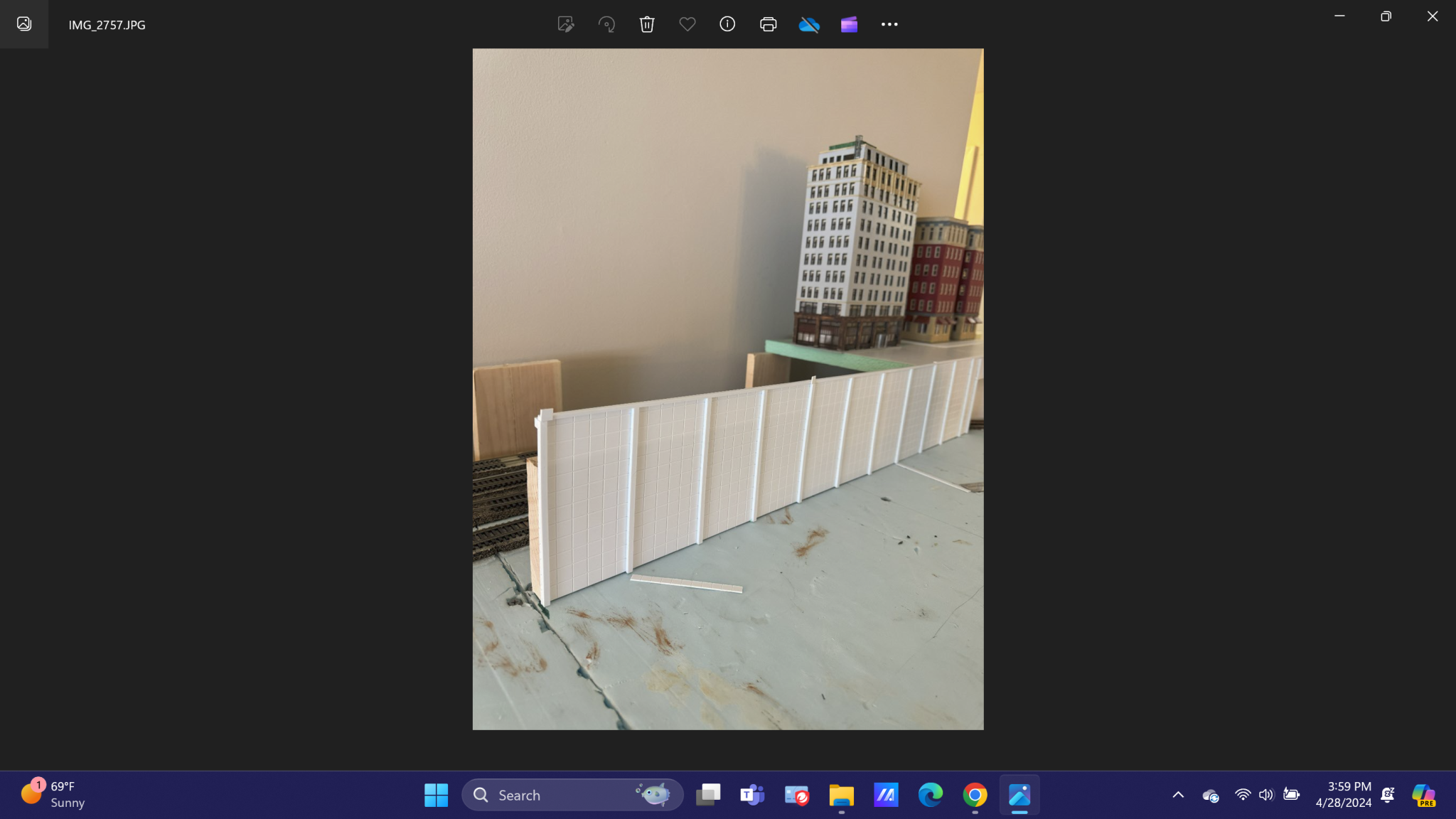1456x819 pixels.
Task: Open the Photos gallery icon at top-left
Action: coord(24,24)
